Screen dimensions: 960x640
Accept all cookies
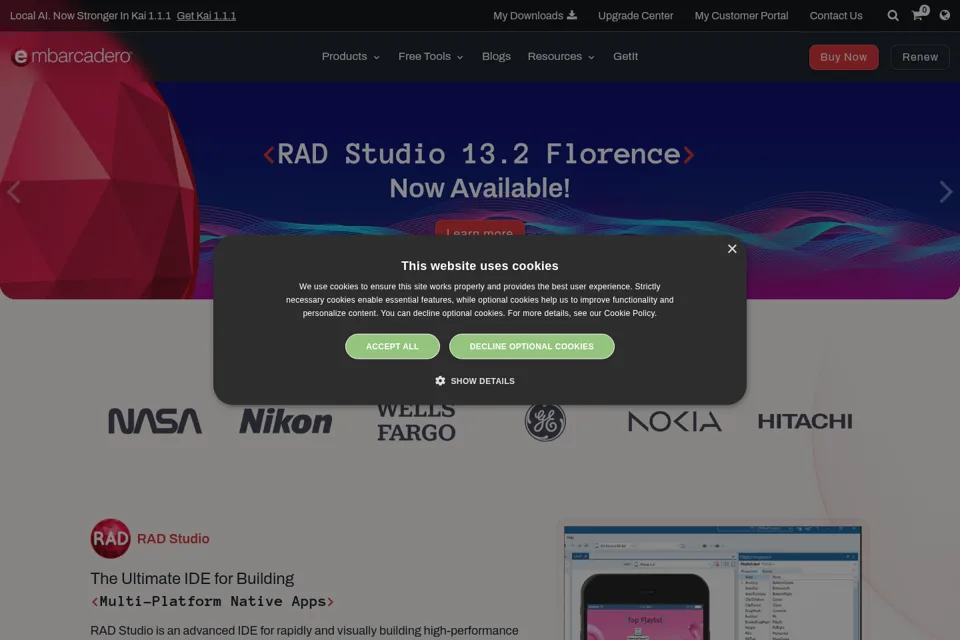[x=392, y=347]
